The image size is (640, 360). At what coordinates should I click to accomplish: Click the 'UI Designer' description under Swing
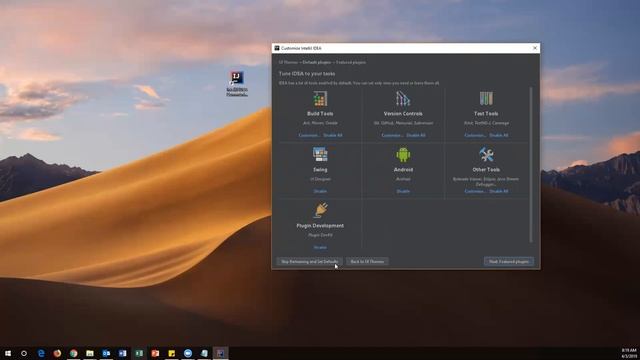[x=320, y=179]
